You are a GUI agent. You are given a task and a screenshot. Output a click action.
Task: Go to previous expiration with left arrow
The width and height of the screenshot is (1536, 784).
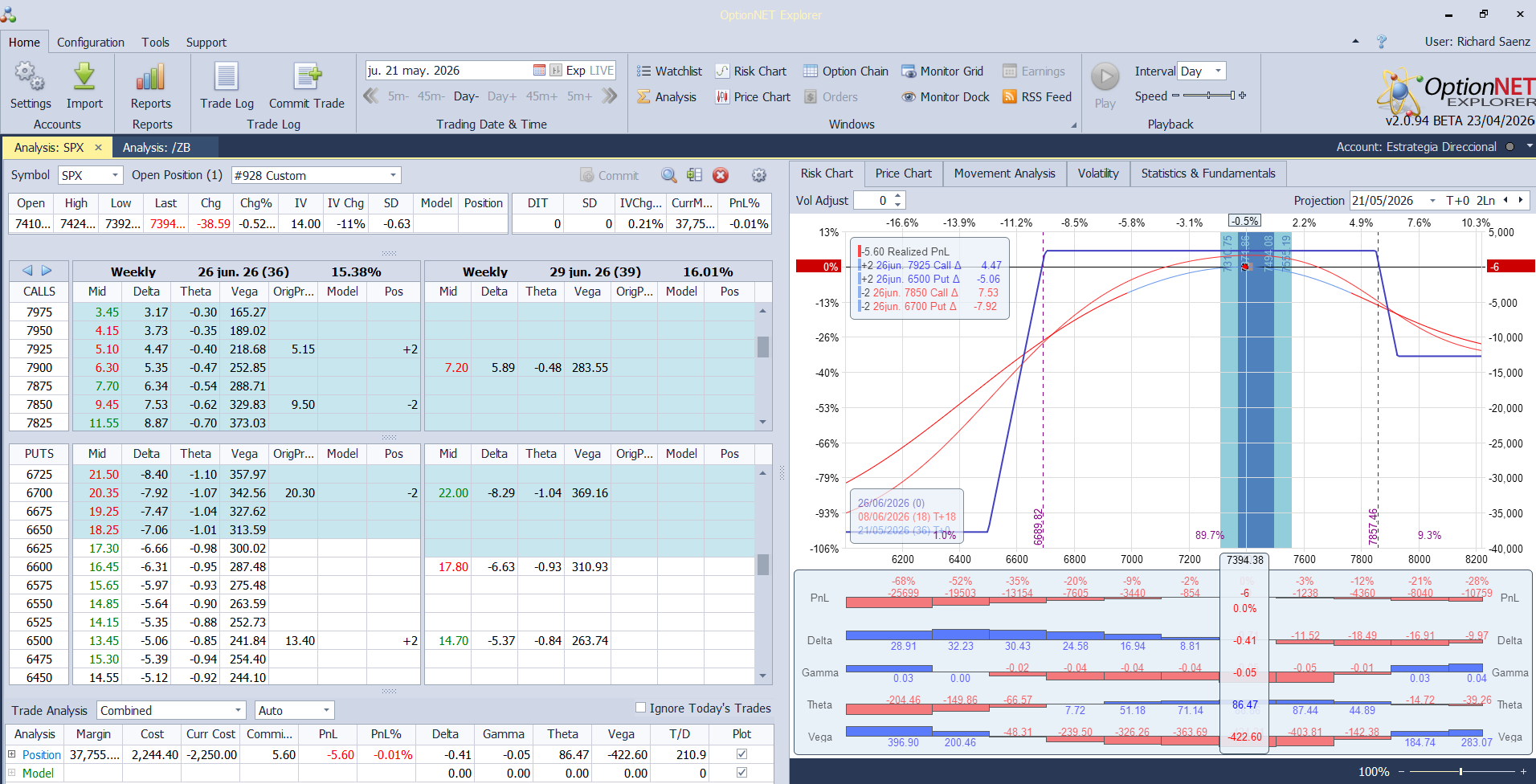click(x=27, y=271)
